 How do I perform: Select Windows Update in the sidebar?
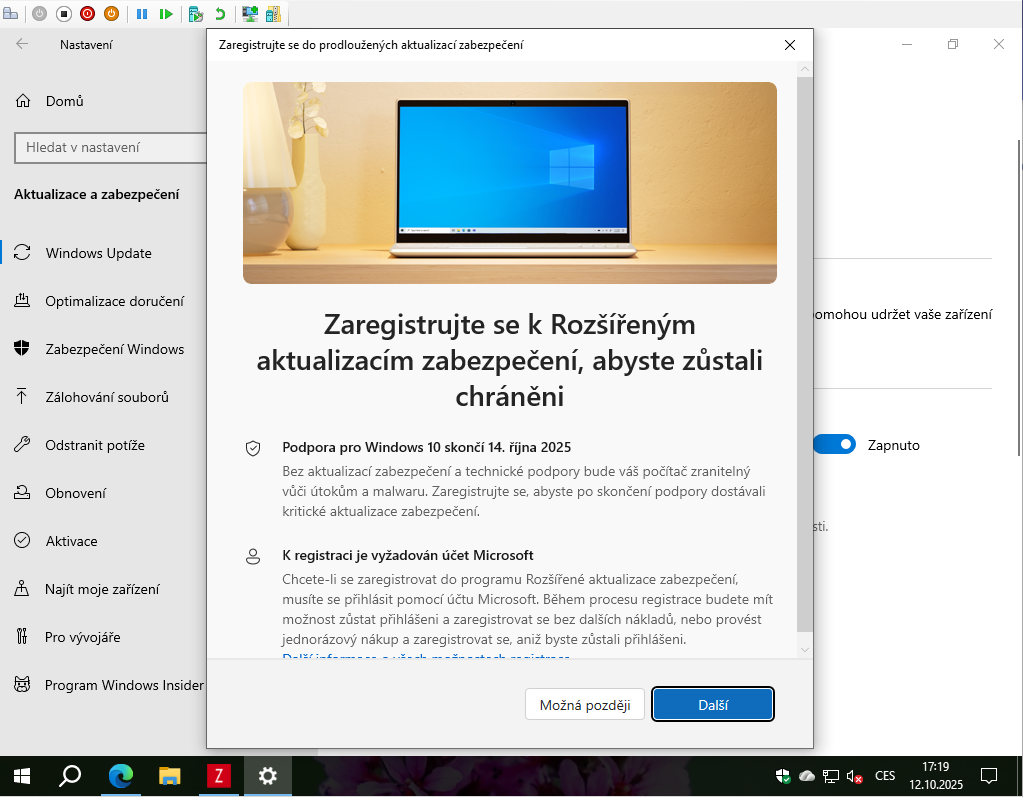[98, 253]
